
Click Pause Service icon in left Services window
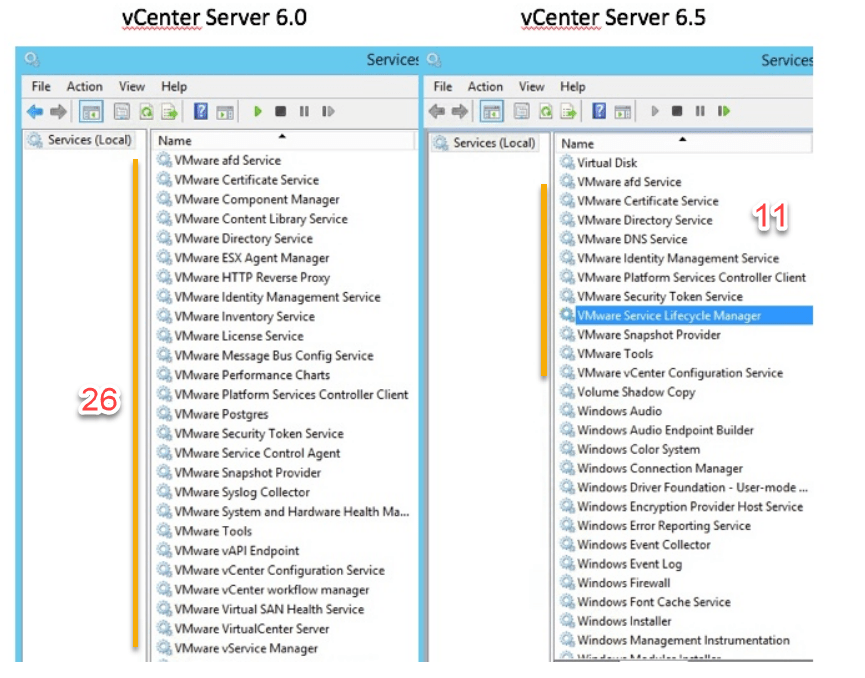click(x=304, y=112)
